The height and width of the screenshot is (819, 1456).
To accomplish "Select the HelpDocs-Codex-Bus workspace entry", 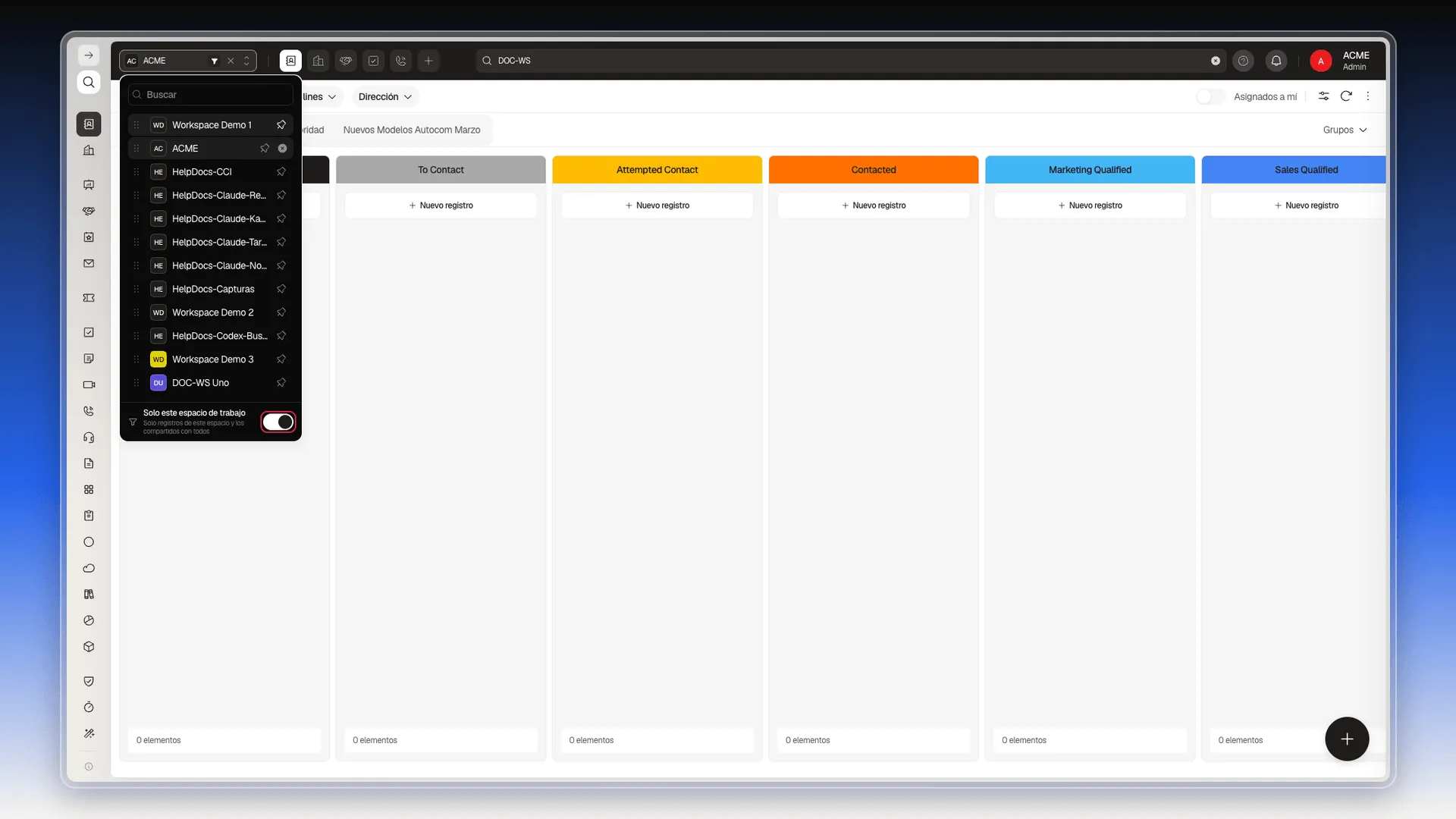I will [x=211, y=336].
